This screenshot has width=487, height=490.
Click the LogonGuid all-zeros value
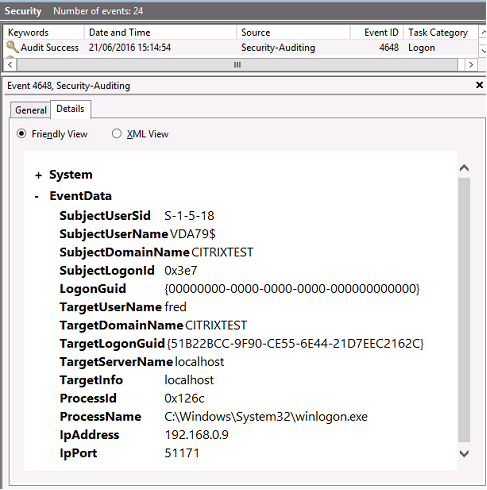click(292, 289)
